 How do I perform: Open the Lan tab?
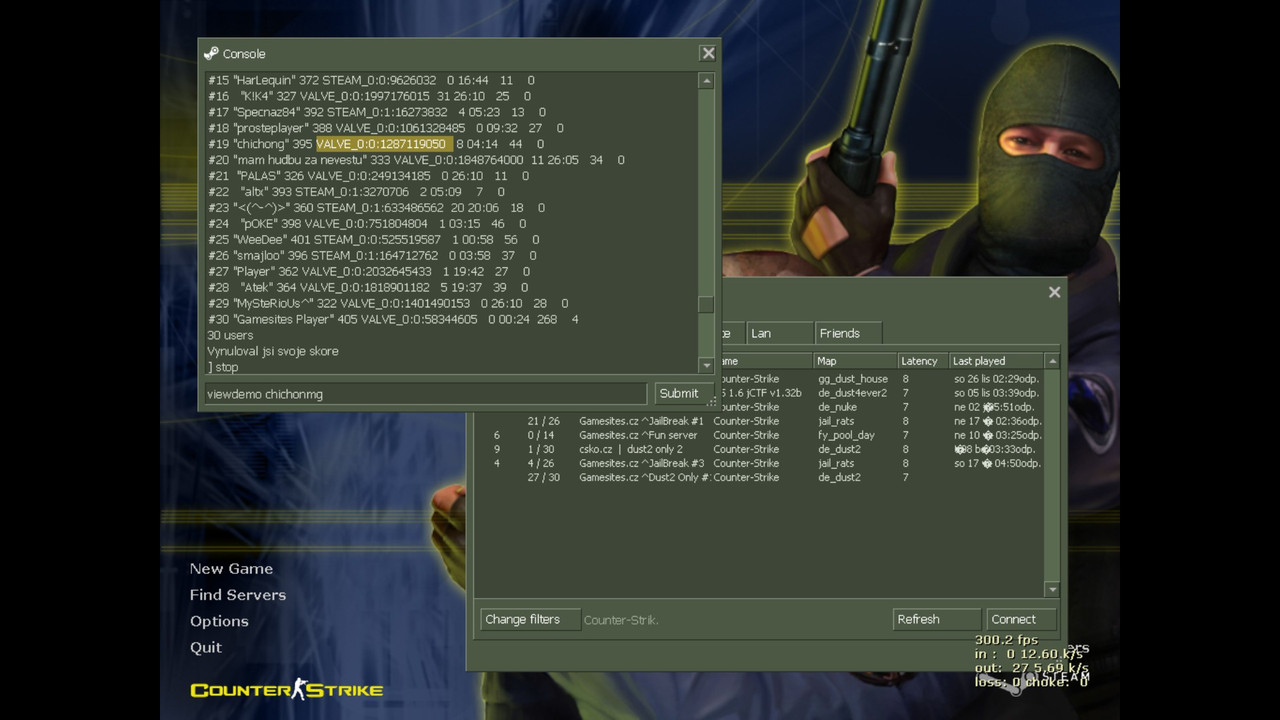pos(779,333)
